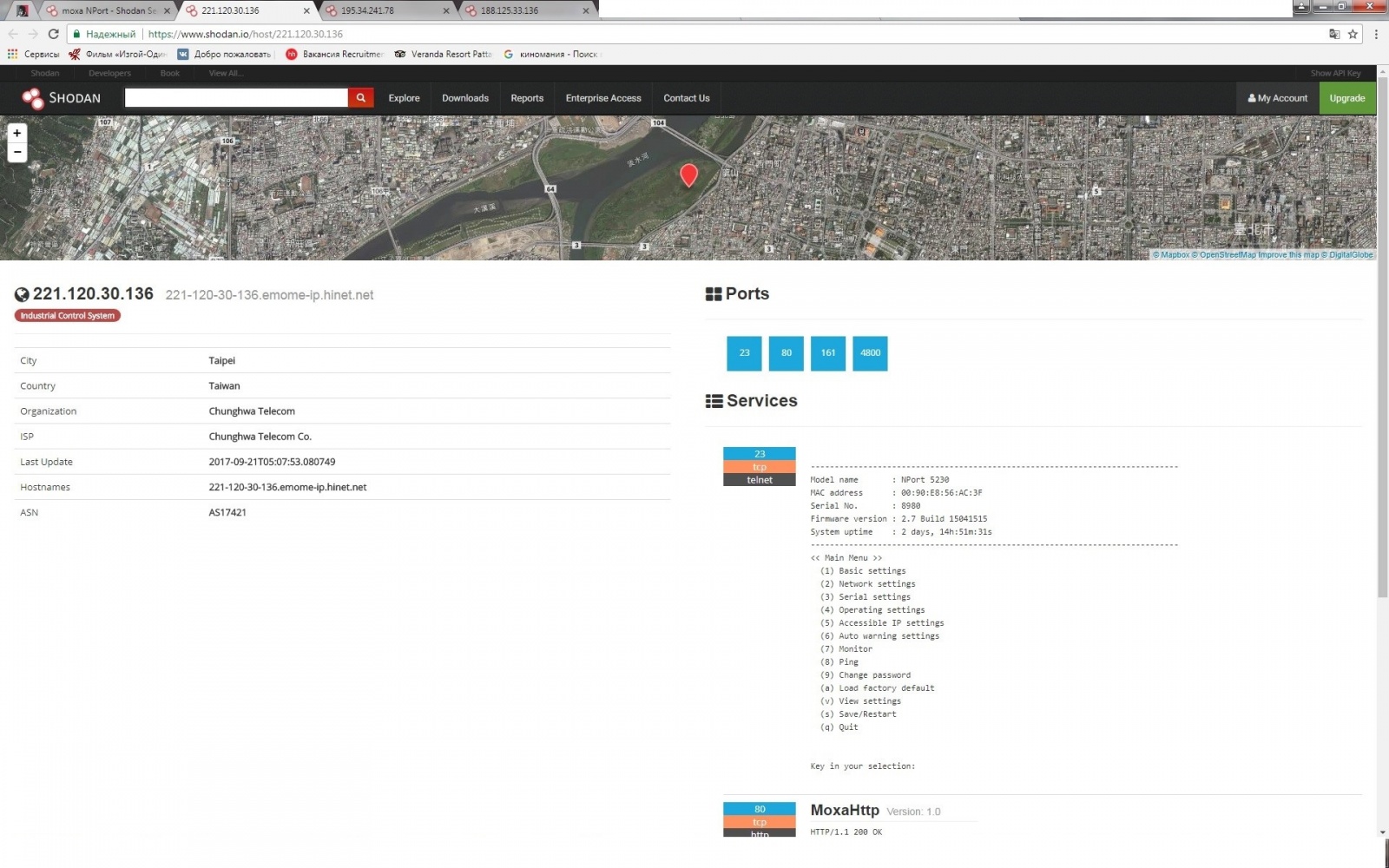1389x868 pixels.
Task: Click the browser address bar URL
Action: pos(246,34)
